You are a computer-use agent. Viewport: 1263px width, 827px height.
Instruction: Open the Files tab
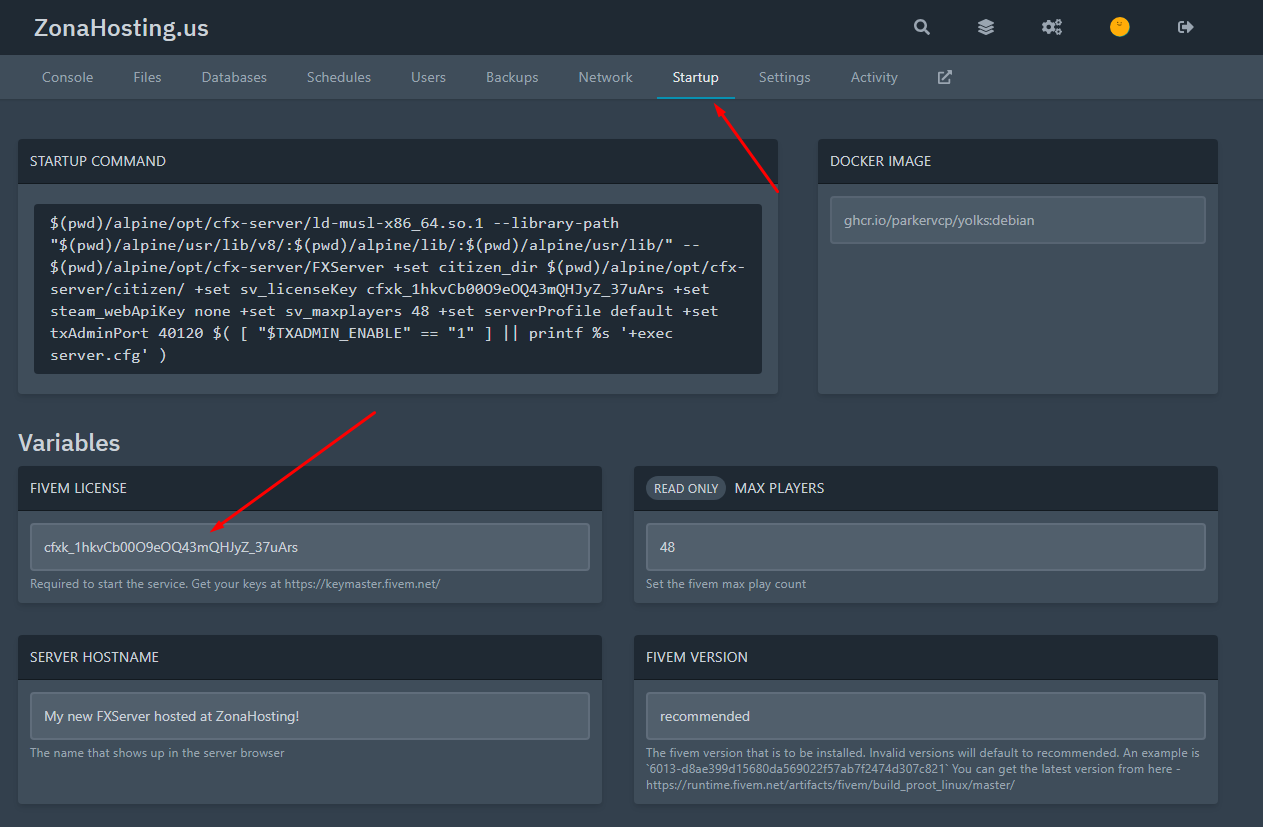click(147, 77)
